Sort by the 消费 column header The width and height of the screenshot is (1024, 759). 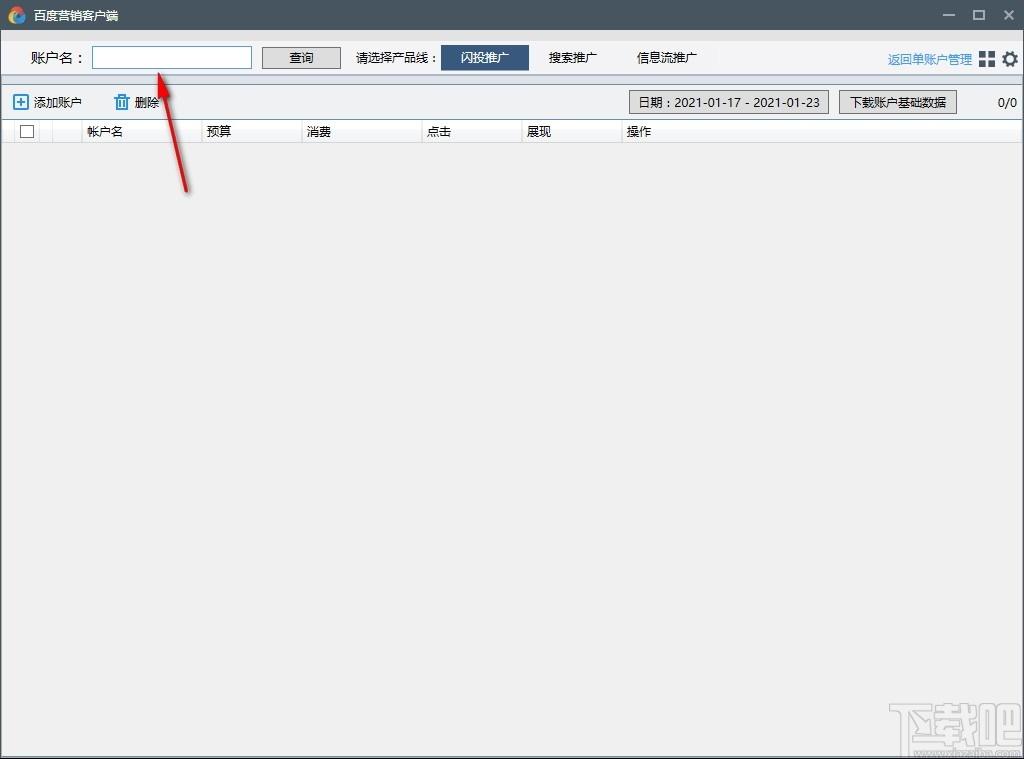[319, 131]
